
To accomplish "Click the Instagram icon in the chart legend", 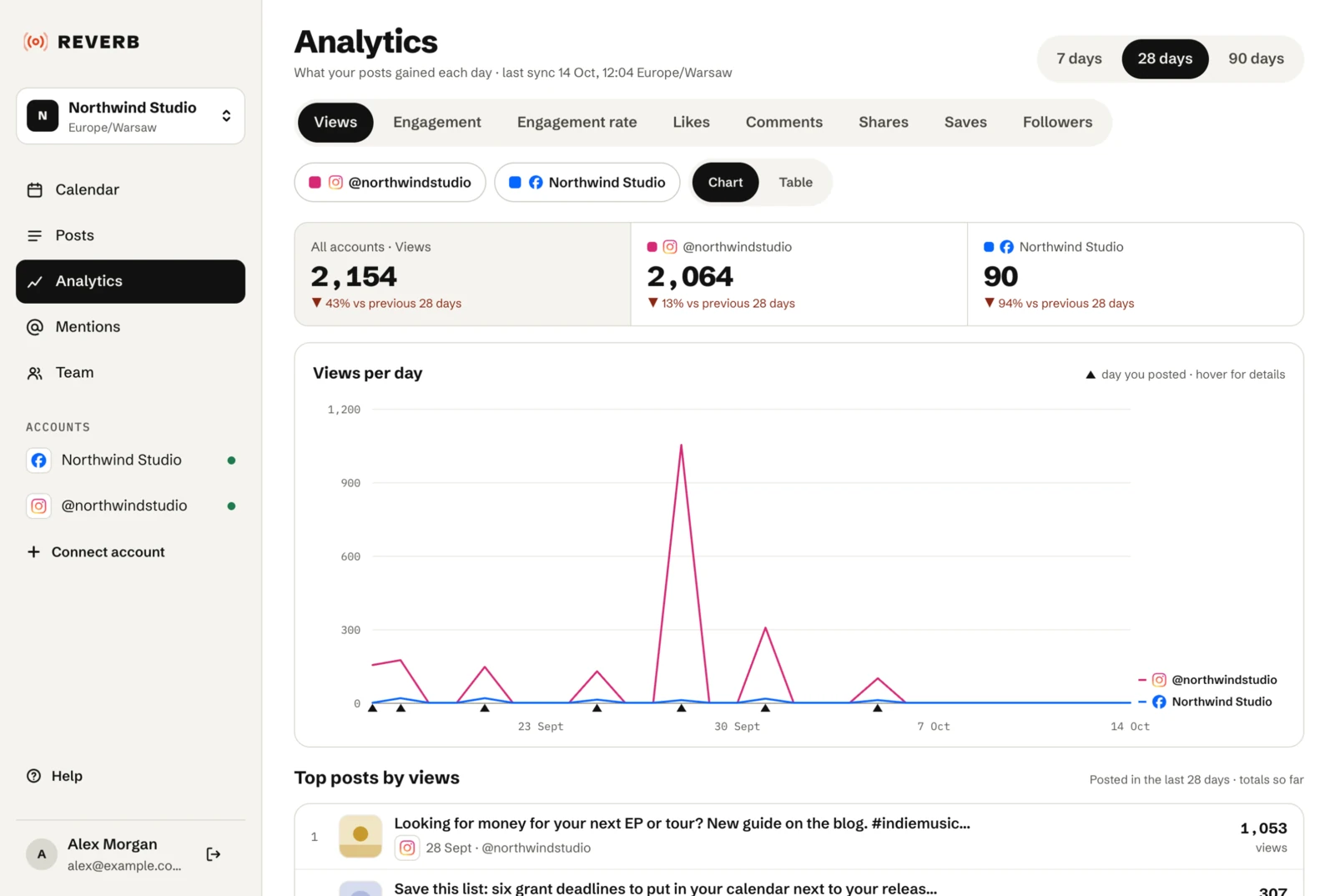I will coord(1159,680).
